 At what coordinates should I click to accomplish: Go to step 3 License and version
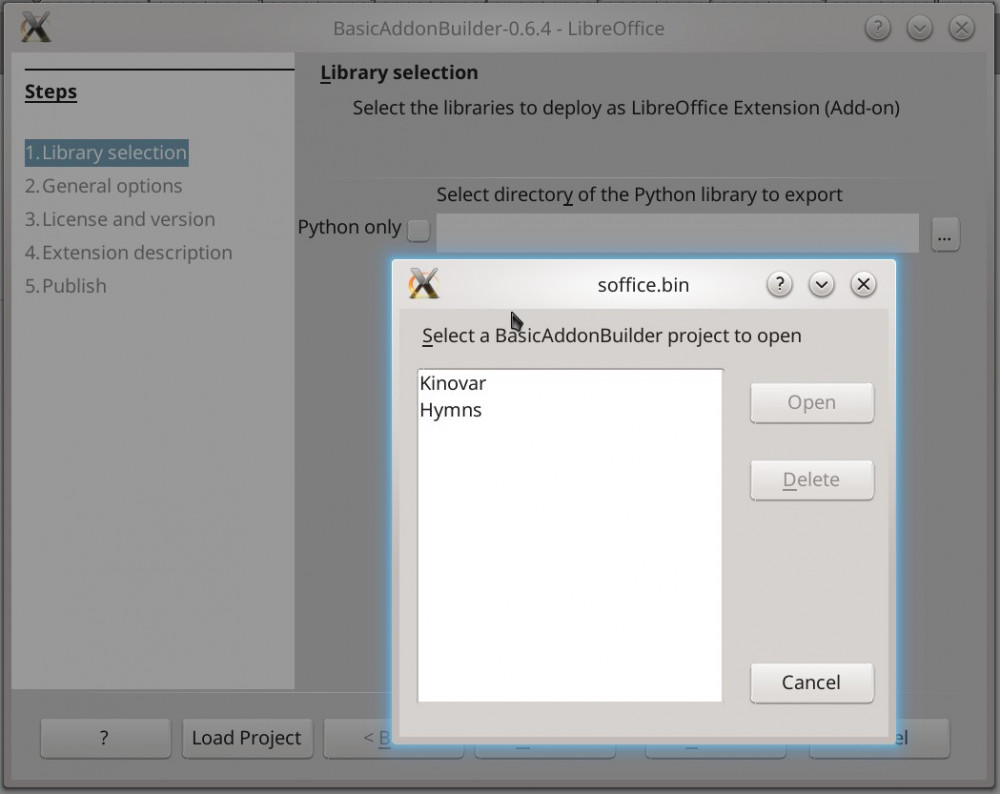pyautogui.click(x=121, y=219)
